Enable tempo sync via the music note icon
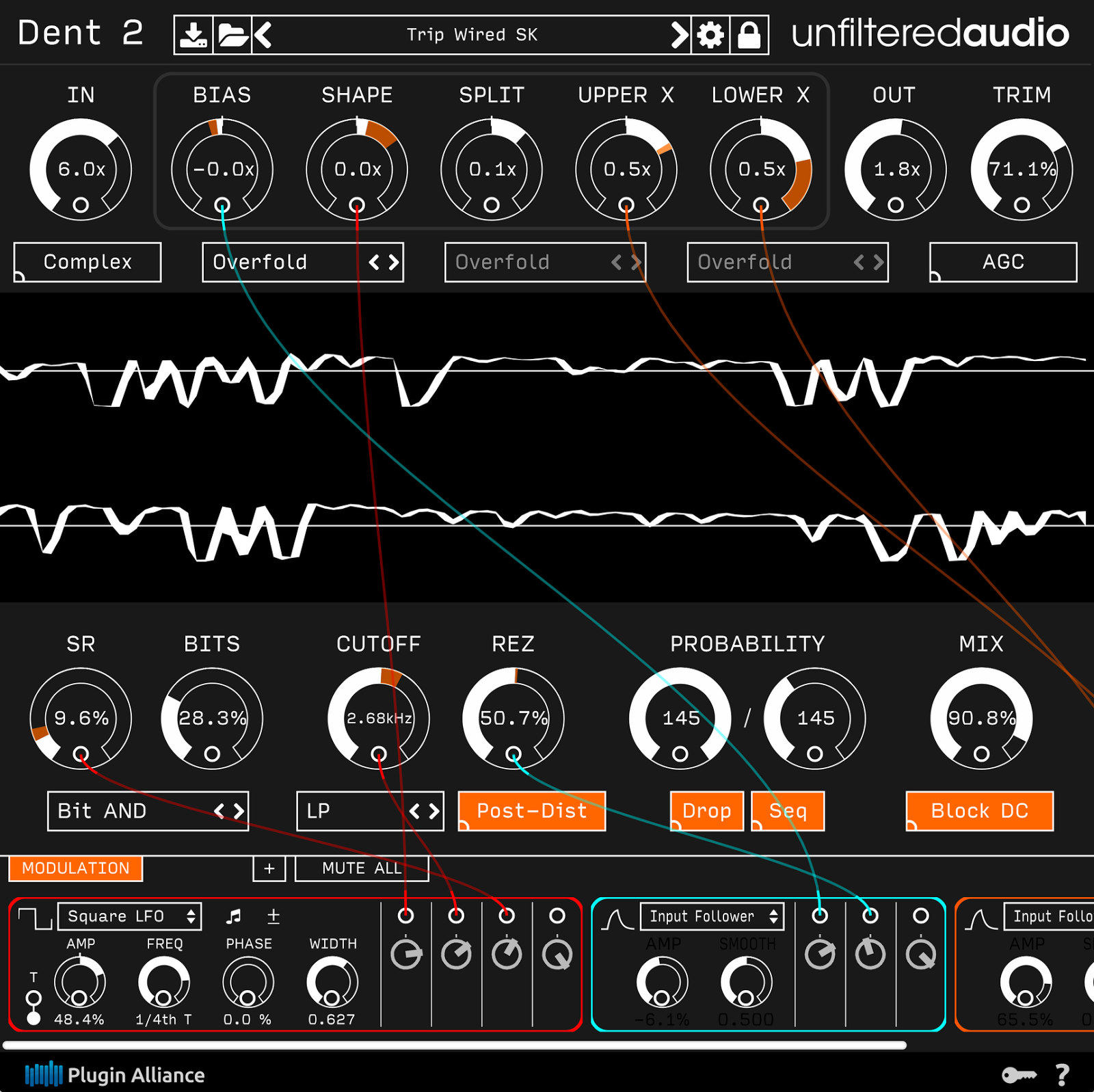Image resolution: width=1094 pixels, height=1092 pixels. pos(235,916)
